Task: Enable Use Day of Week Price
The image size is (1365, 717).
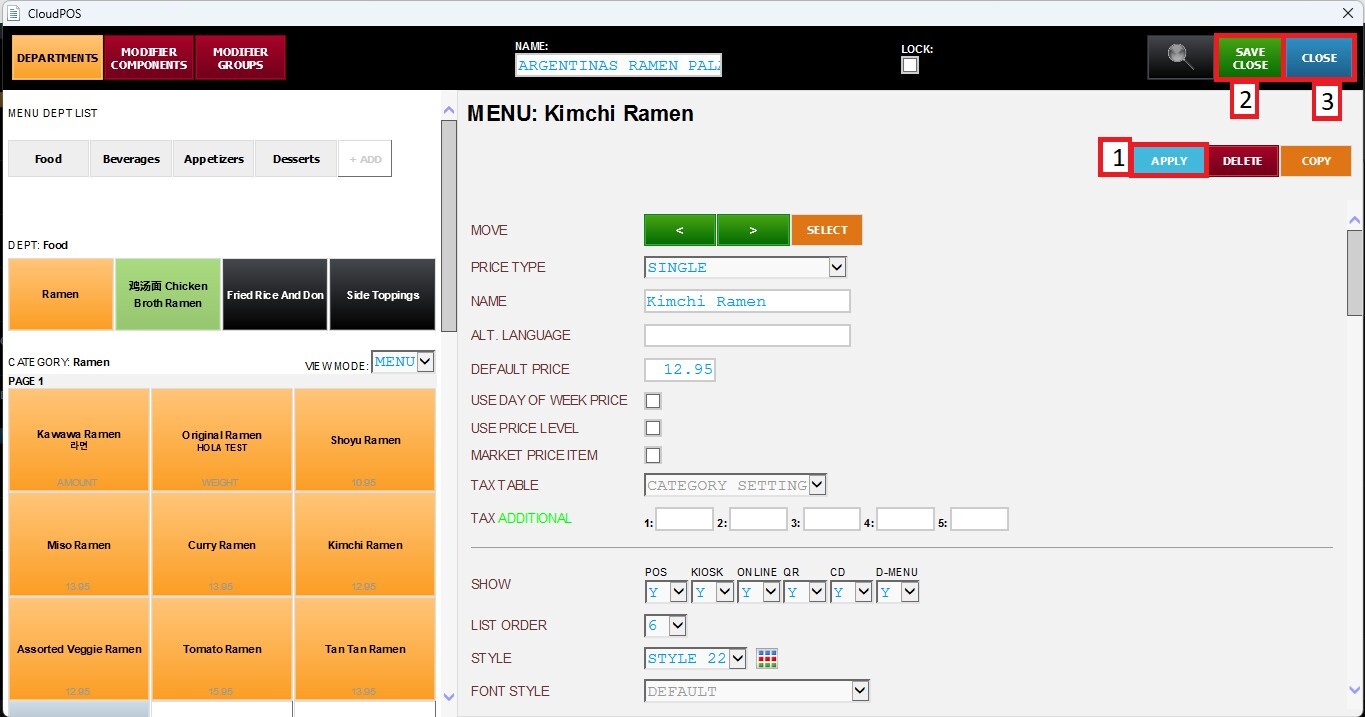Action: click(x=653, y=401)
